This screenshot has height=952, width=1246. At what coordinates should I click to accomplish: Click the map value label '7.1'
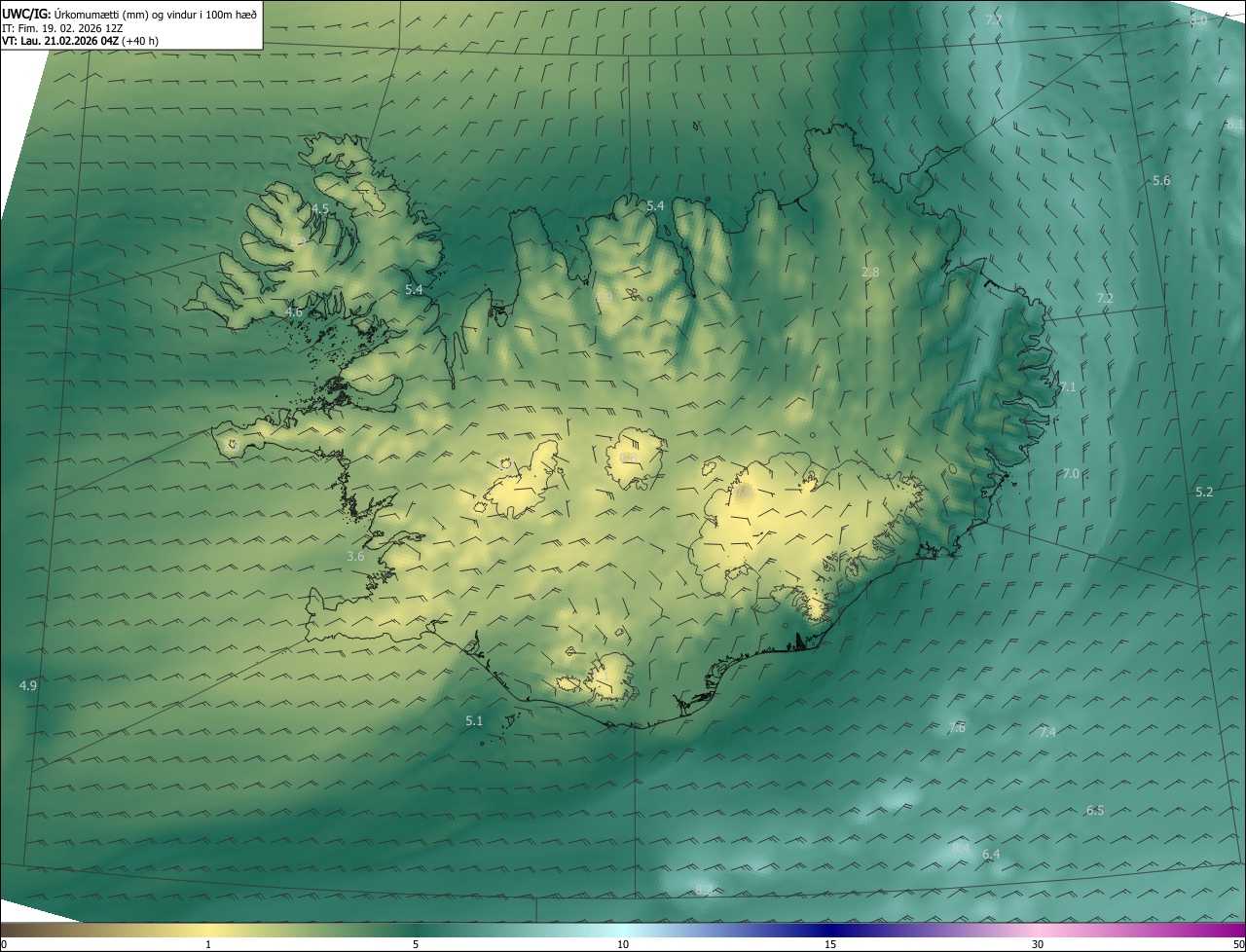click(1068, 387)
